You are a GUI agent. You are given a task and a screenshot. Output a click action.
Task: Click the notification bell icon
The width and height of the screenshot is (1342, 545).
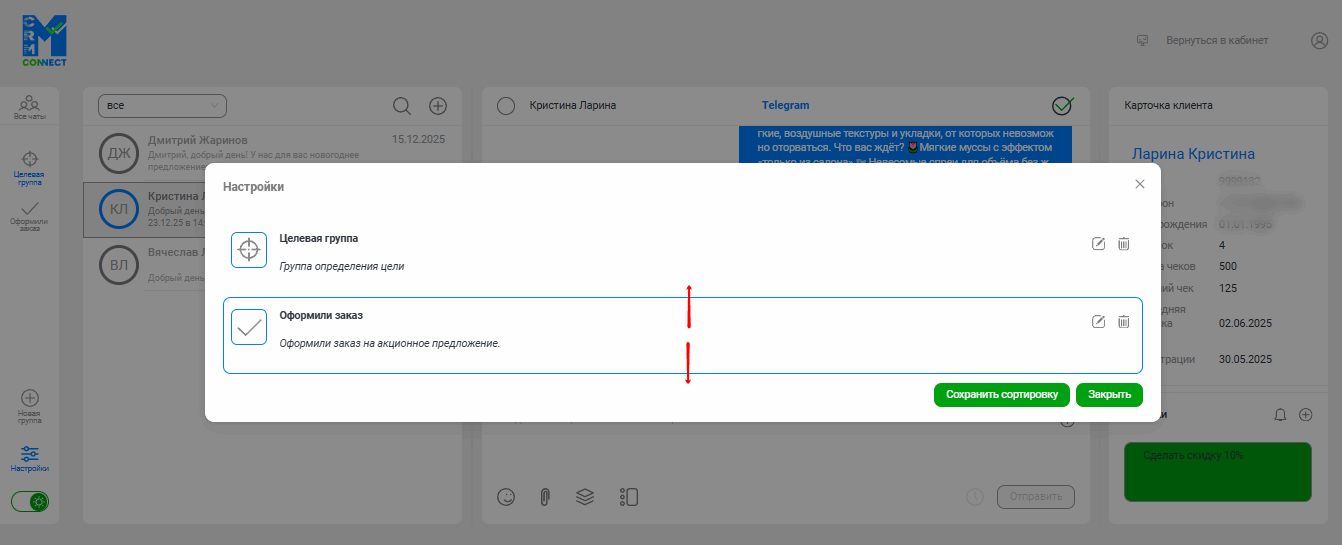(x=1280, y=414)
